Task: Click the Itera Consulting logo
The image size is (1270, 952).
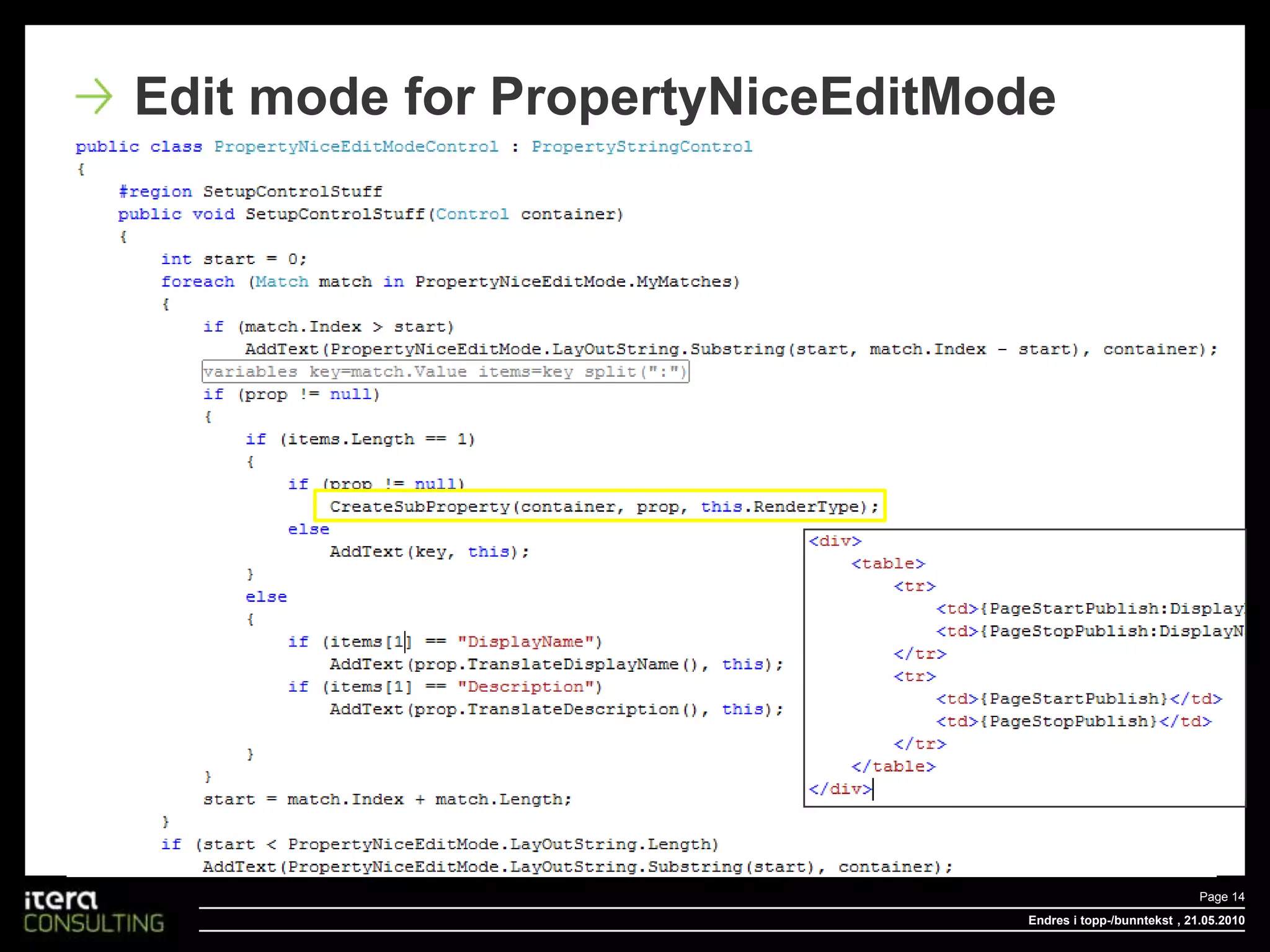Action: tap(94, 911)
